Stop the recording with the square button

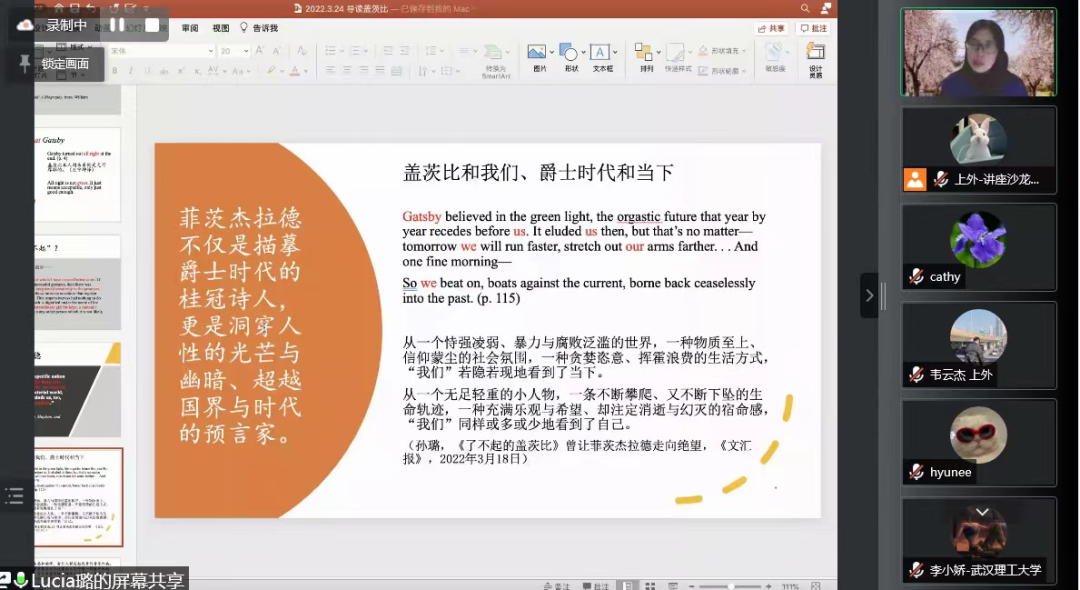pos(152,25)
